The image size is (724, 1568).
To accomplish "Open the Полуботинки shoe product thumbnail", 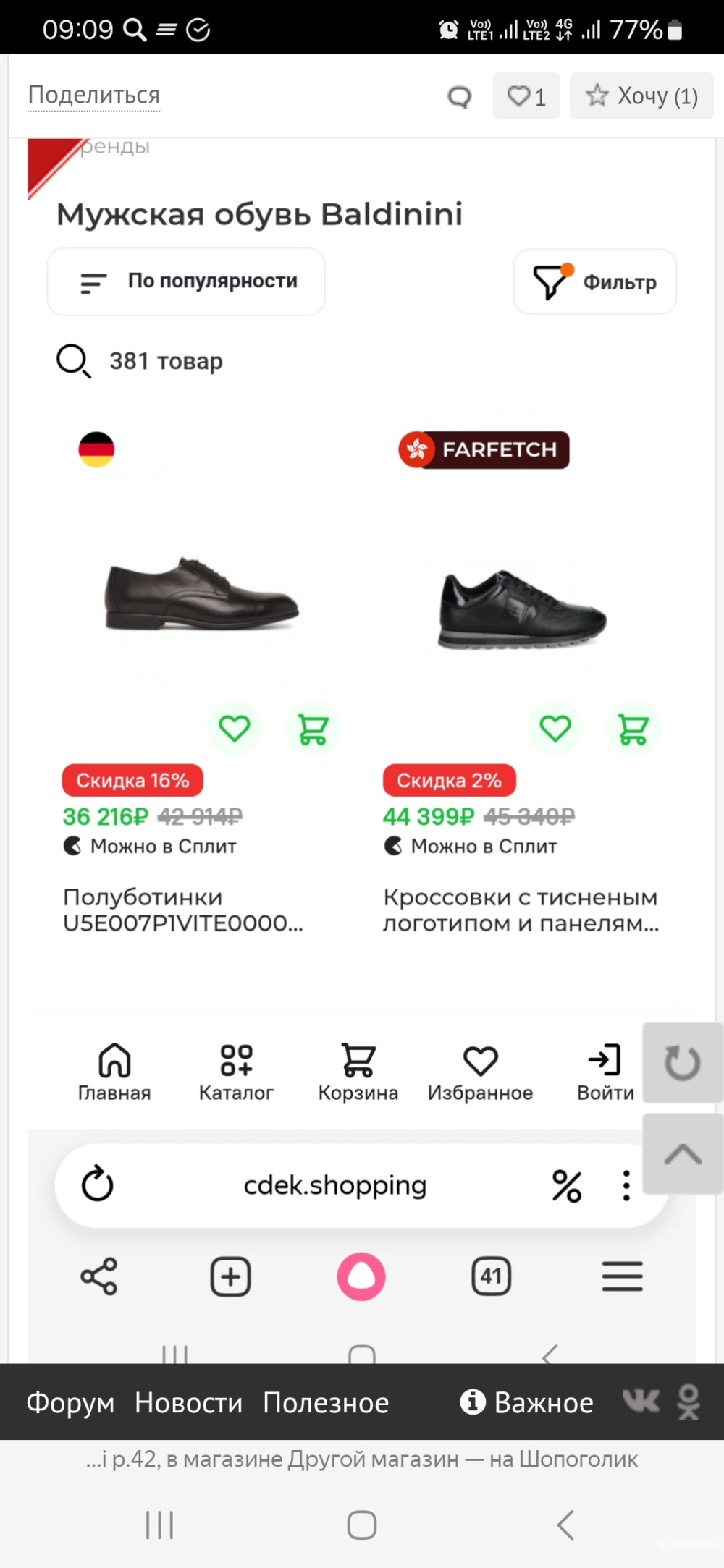I will click(x=202, y=593).
